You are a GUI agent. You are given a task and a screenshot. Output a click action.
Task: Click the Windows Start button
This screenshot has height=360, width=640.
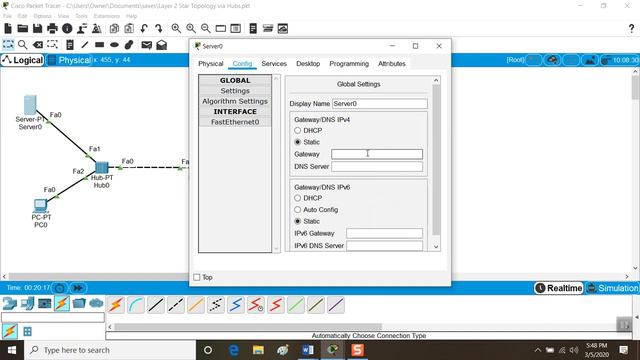pyautogui.click(x=12, y=350)
